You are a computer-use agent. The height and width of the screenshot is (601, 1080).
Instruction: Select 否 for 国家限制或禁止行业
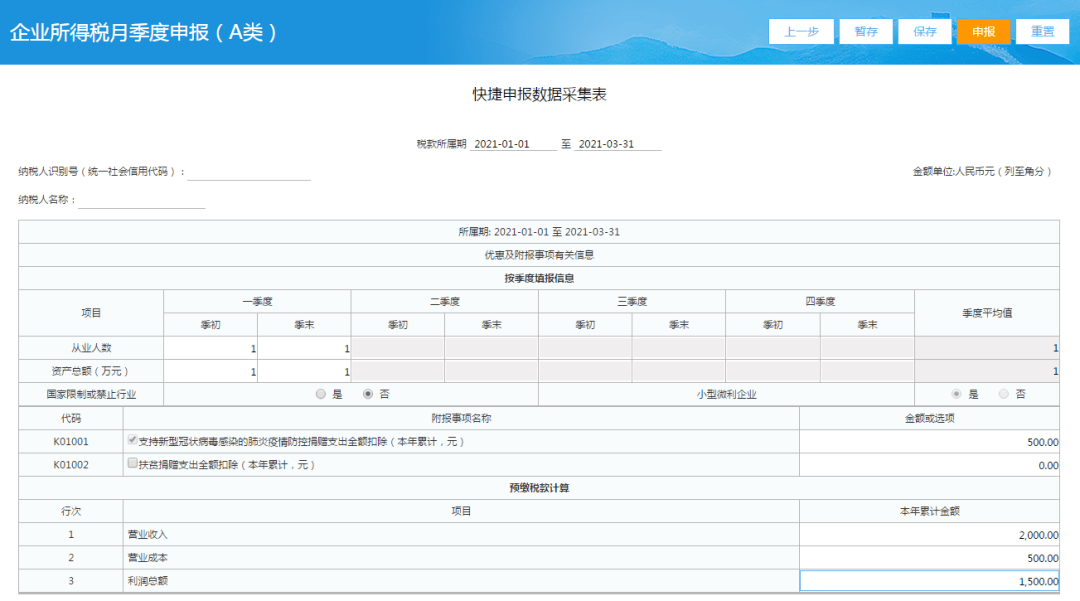368,394
